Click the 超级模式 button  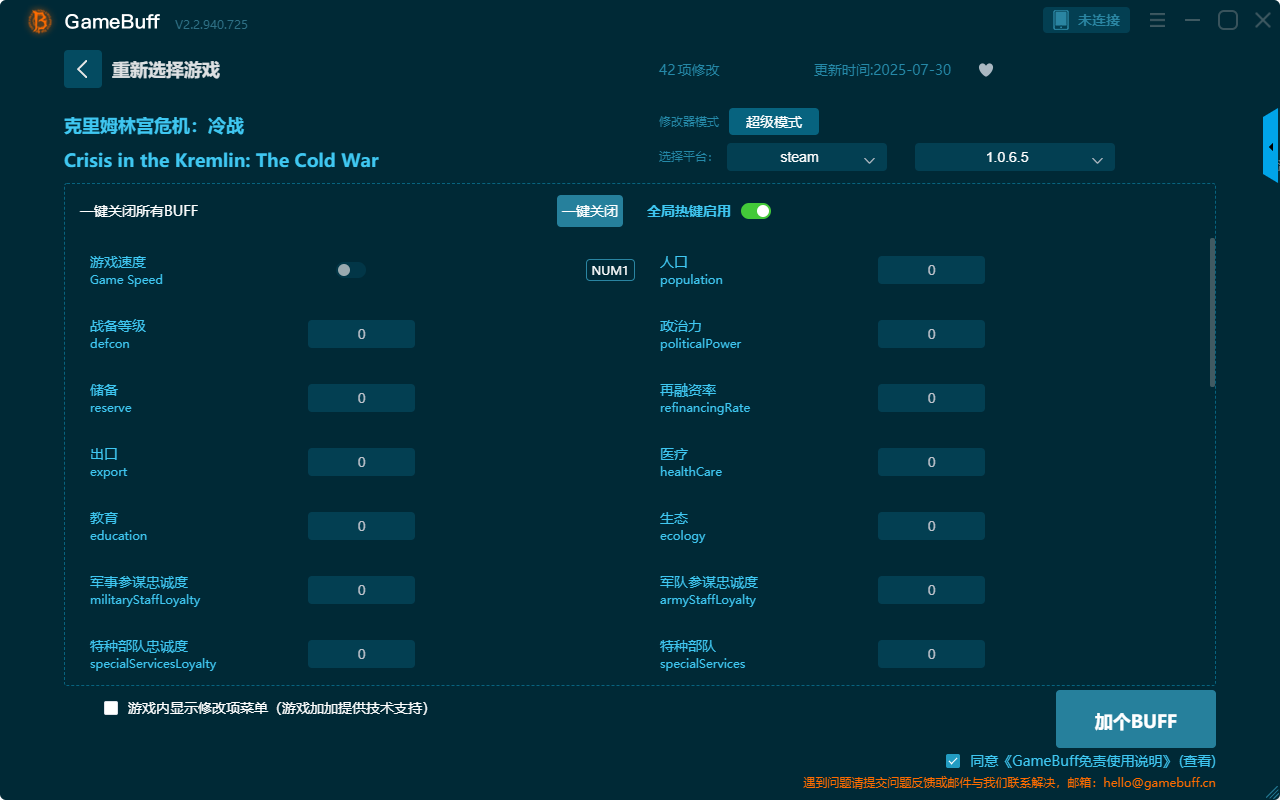point(774,122)
